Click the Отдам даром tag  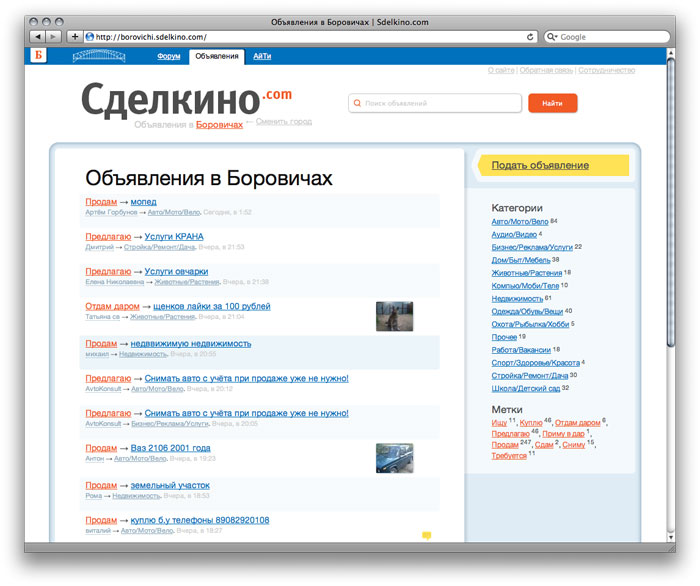pyautogui.click(x=577, y=423)
